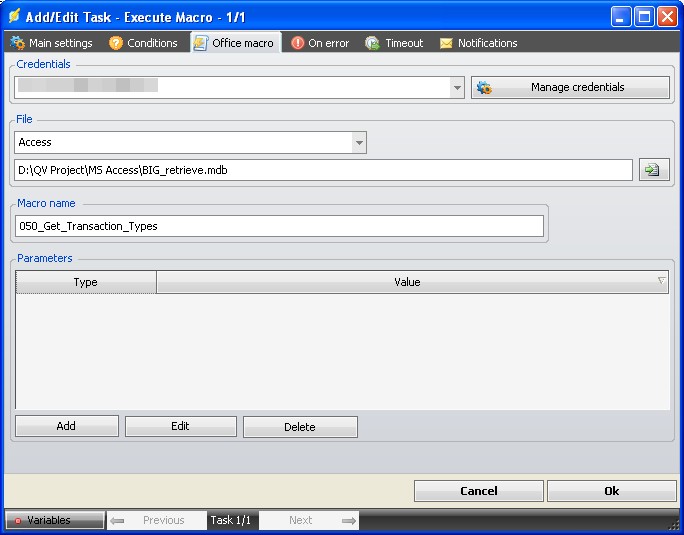Delete the selected parameter
Viewport: 684px width, 535px height.
tap(300, 427)
